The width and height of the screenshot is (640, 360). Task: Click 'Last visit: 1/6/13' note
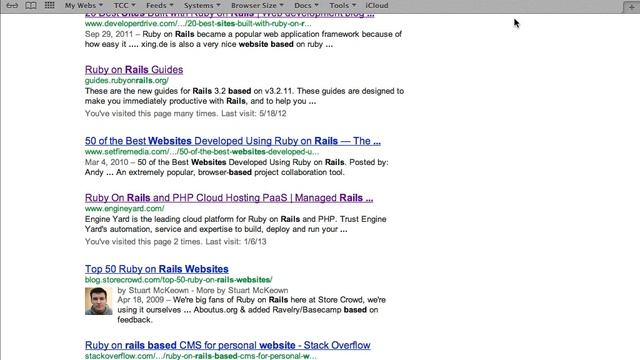(x=236, y=242)
